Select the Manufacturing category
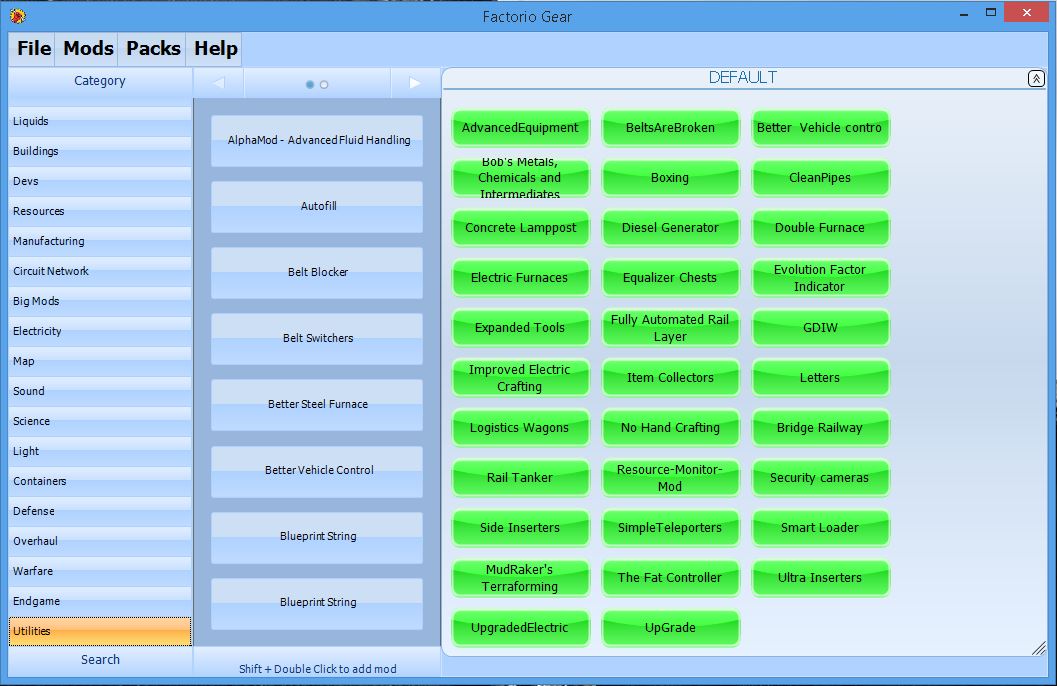 100,241
